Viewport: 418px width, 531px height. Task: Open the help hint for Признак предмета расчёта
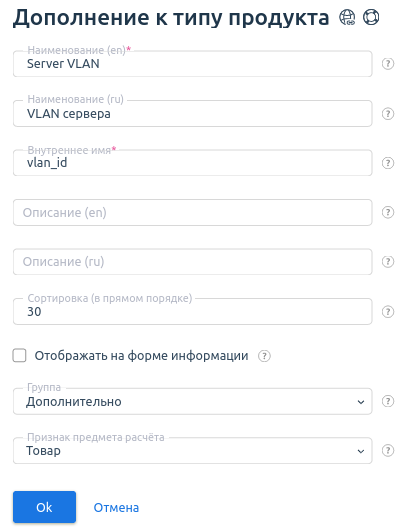point(388,451)
